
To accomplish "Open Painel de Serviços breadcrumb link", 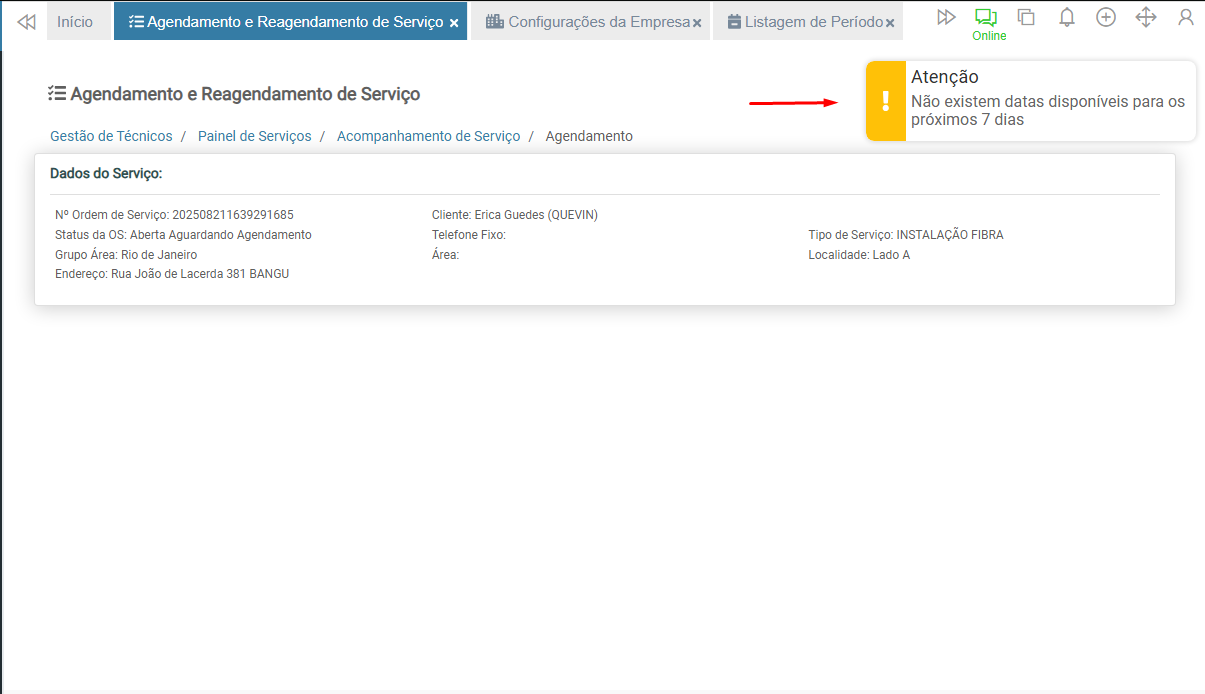I will click(254, 136).
